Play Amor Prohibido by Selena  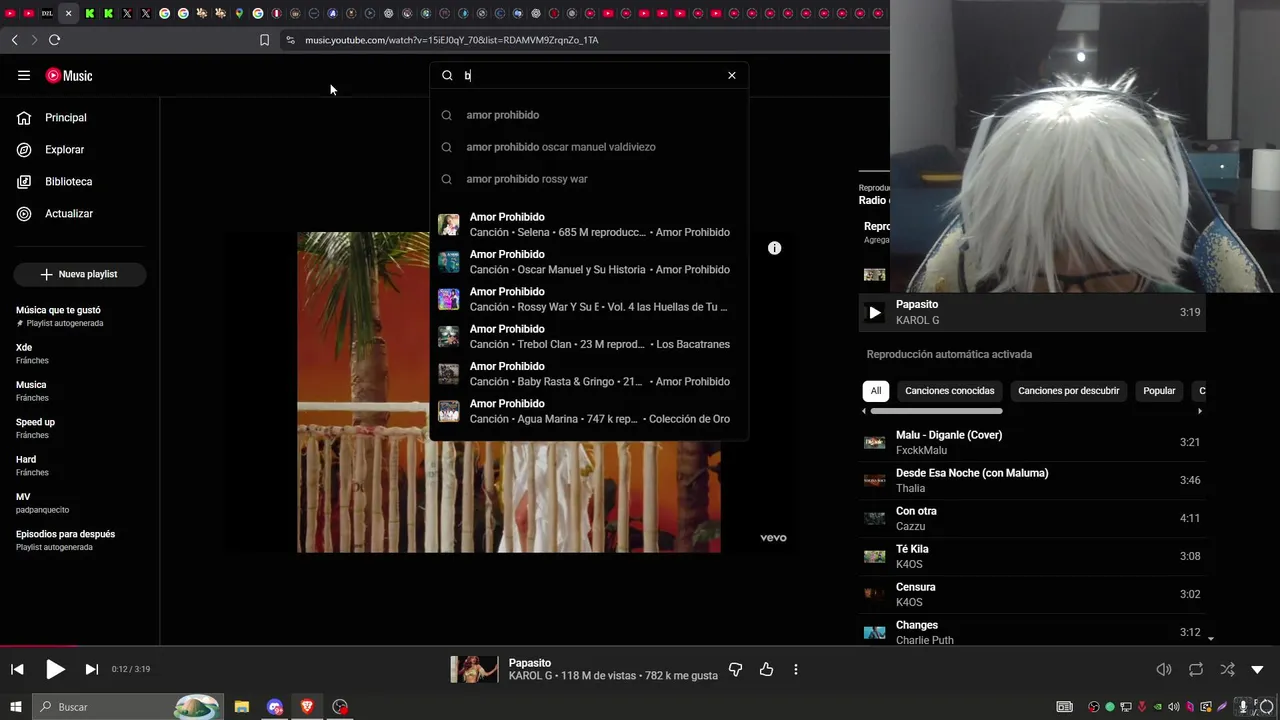589,224
